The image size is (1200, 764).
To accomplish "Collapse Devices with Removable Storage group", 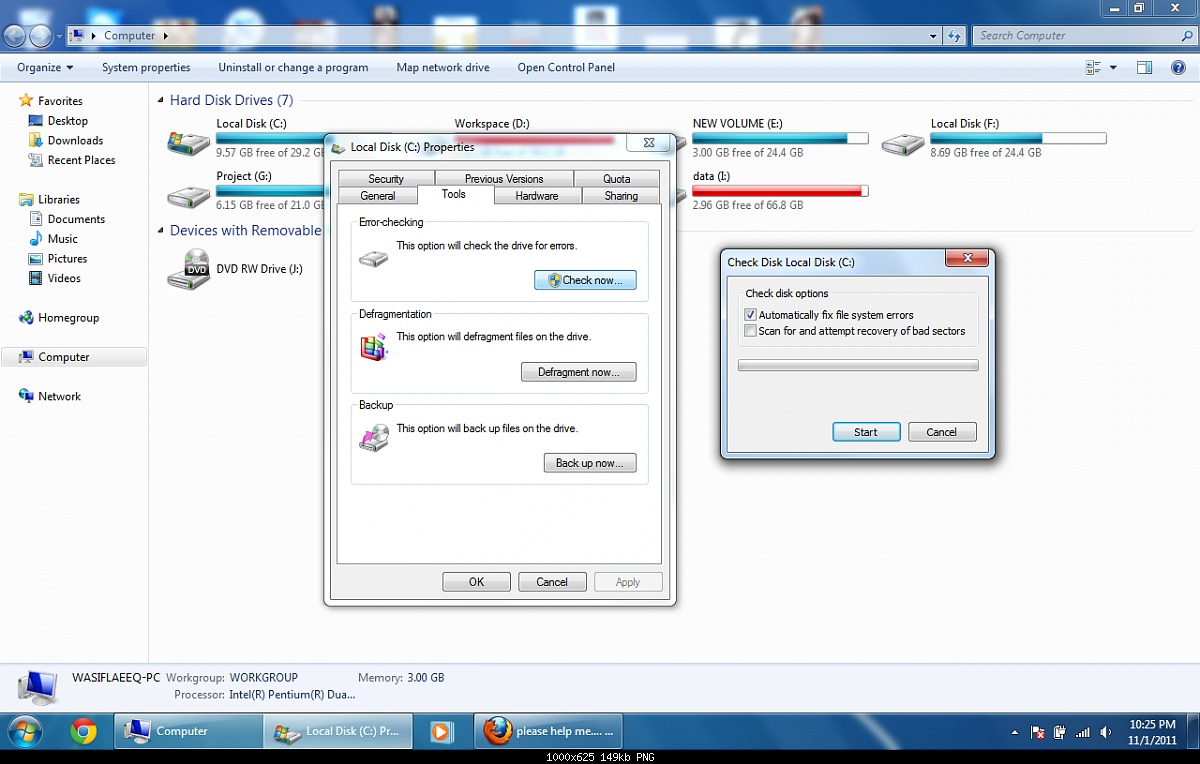I will tap(161, 231).
